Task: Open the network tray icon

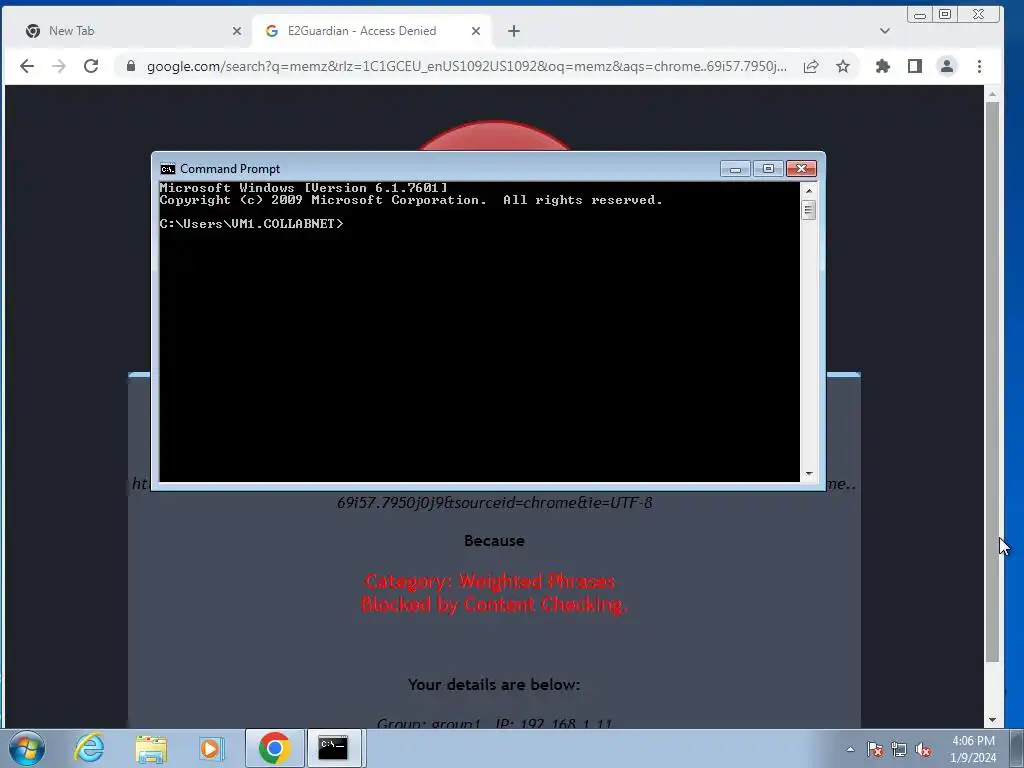Action: [899, 749]
